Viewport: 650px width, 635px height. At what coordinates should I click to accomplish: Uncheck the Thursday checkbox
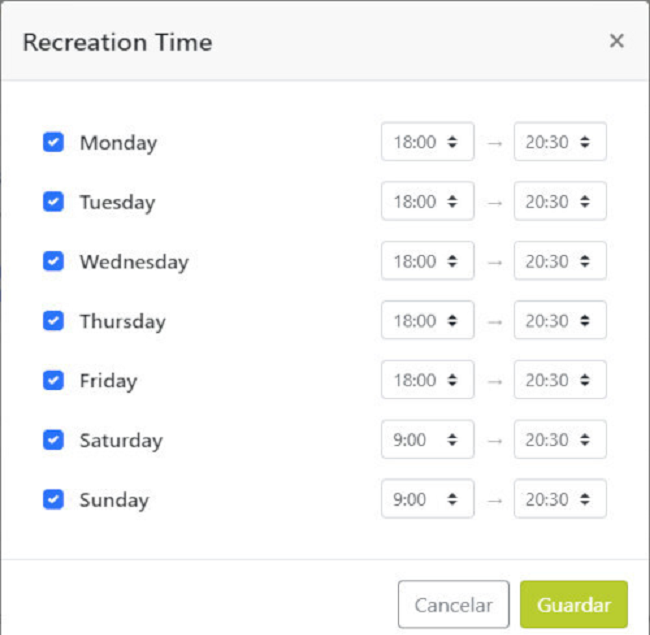pos(53,321)
